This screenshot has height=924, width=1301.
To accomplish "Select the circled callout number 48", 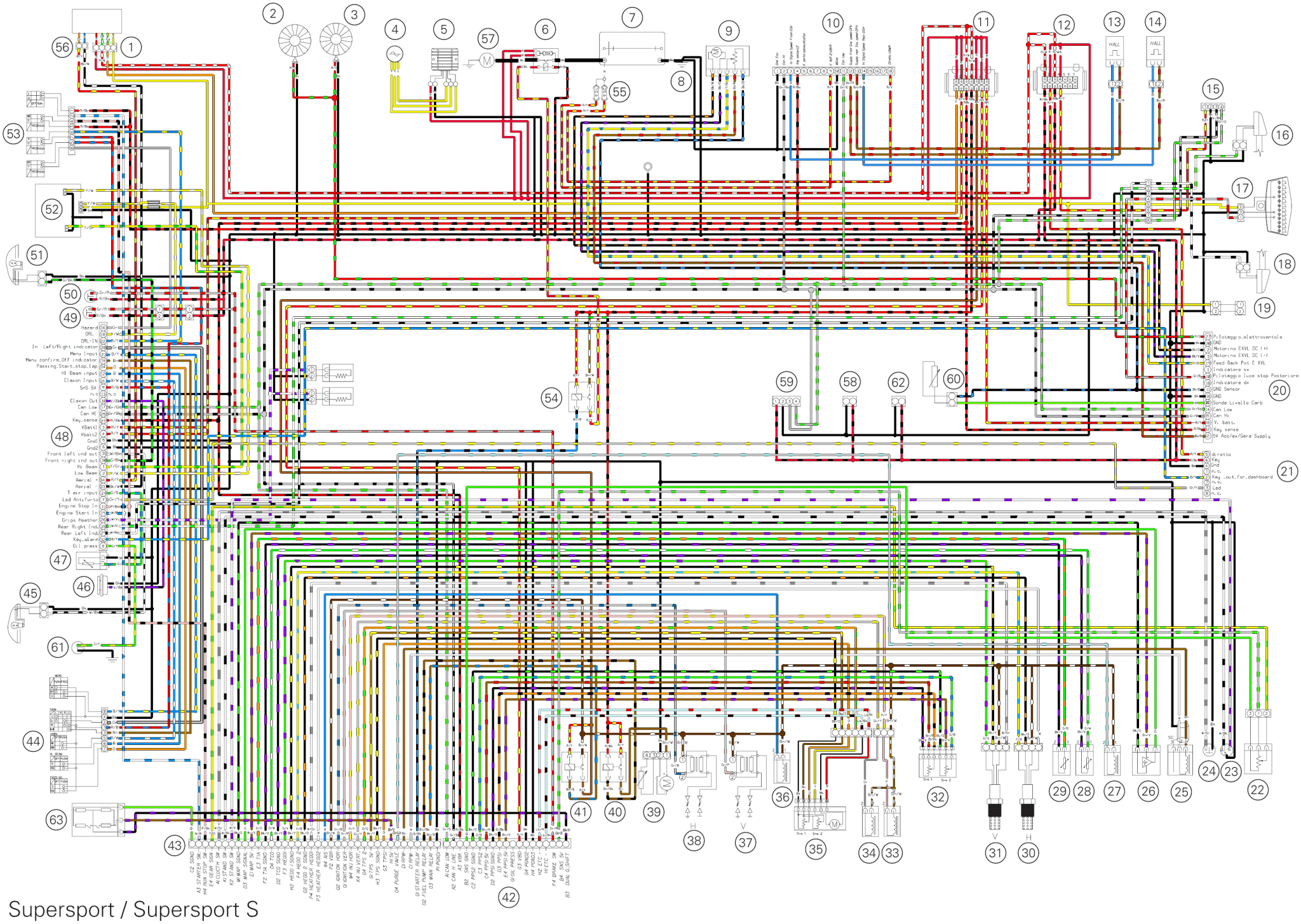I will [62, 436].
